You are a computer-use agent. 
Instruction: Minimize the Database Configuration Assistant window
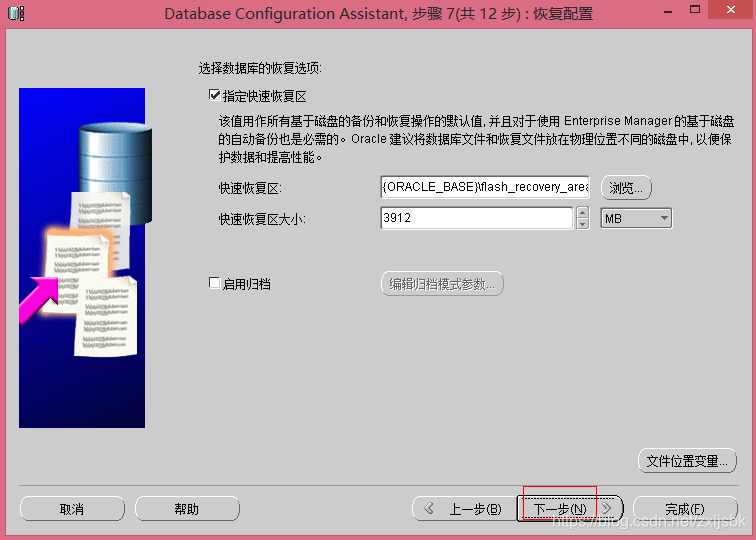point(668,12)
